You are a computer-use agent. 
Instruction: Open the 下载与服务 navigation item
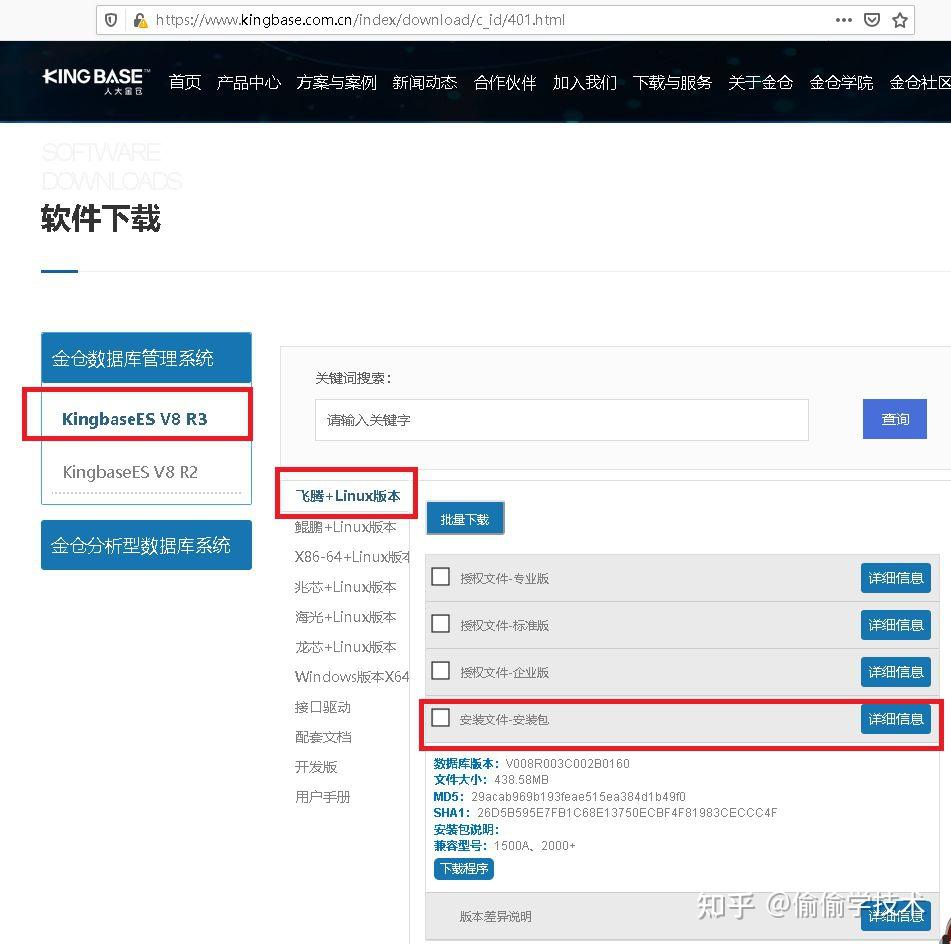pos(672,82)
